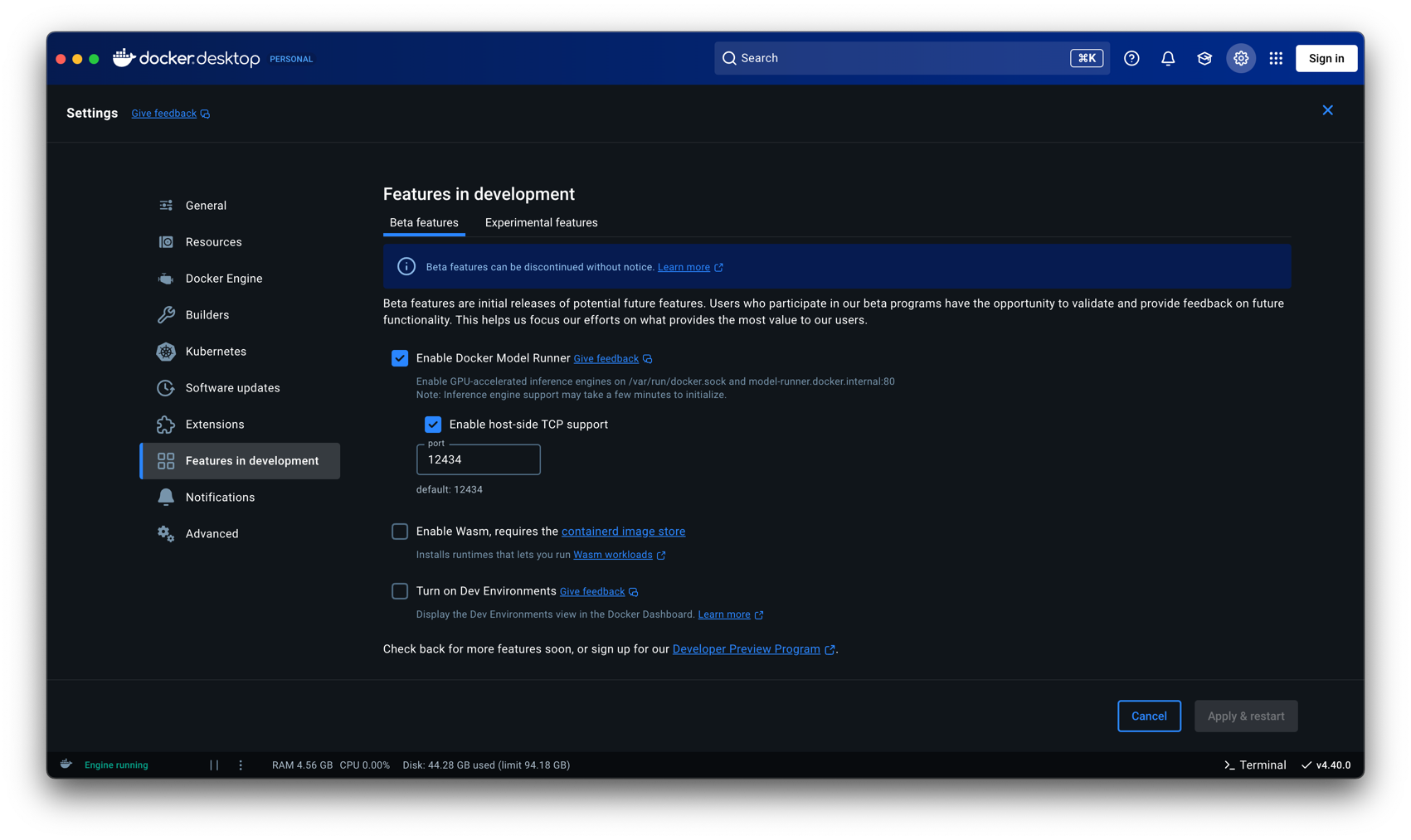1411x840 pixels.
Task: Click the Search field in header
Action: coord(912,58)
